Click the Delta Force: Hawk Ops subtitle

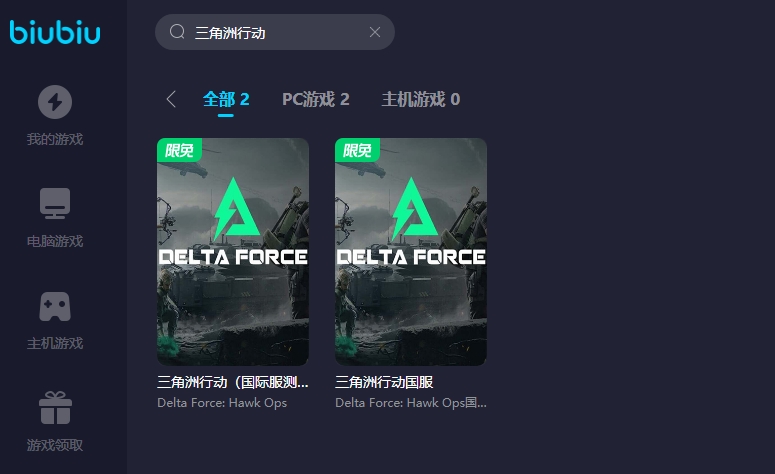click(x=222, y=403)
